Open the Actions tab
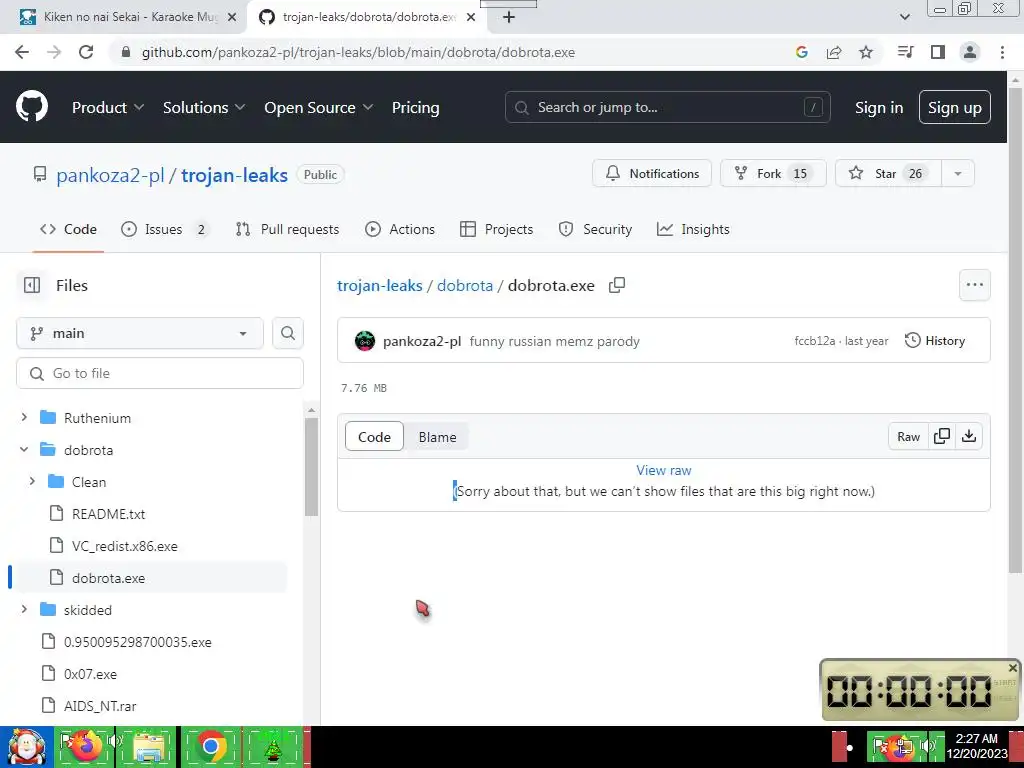The image size is (1024, 768). click(x=400, y=229)
